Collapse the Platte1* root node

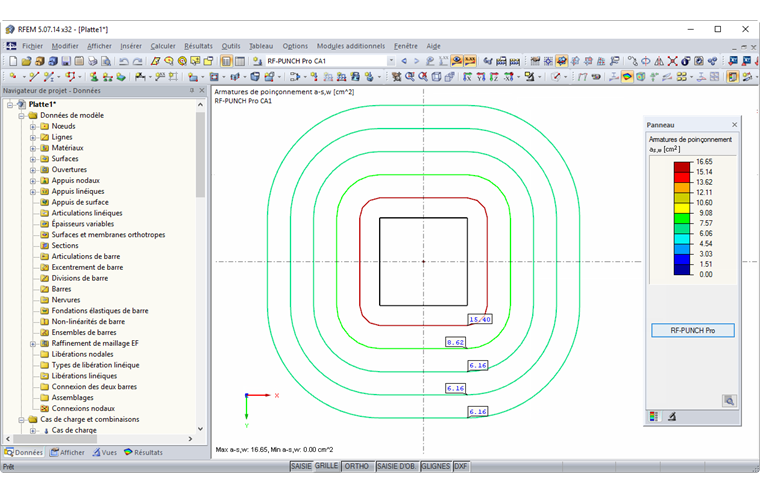click(10, 105)
